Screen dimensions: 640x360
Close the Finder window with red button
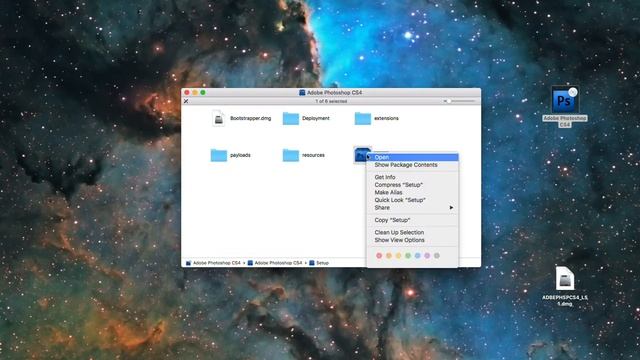pos(187,93)
